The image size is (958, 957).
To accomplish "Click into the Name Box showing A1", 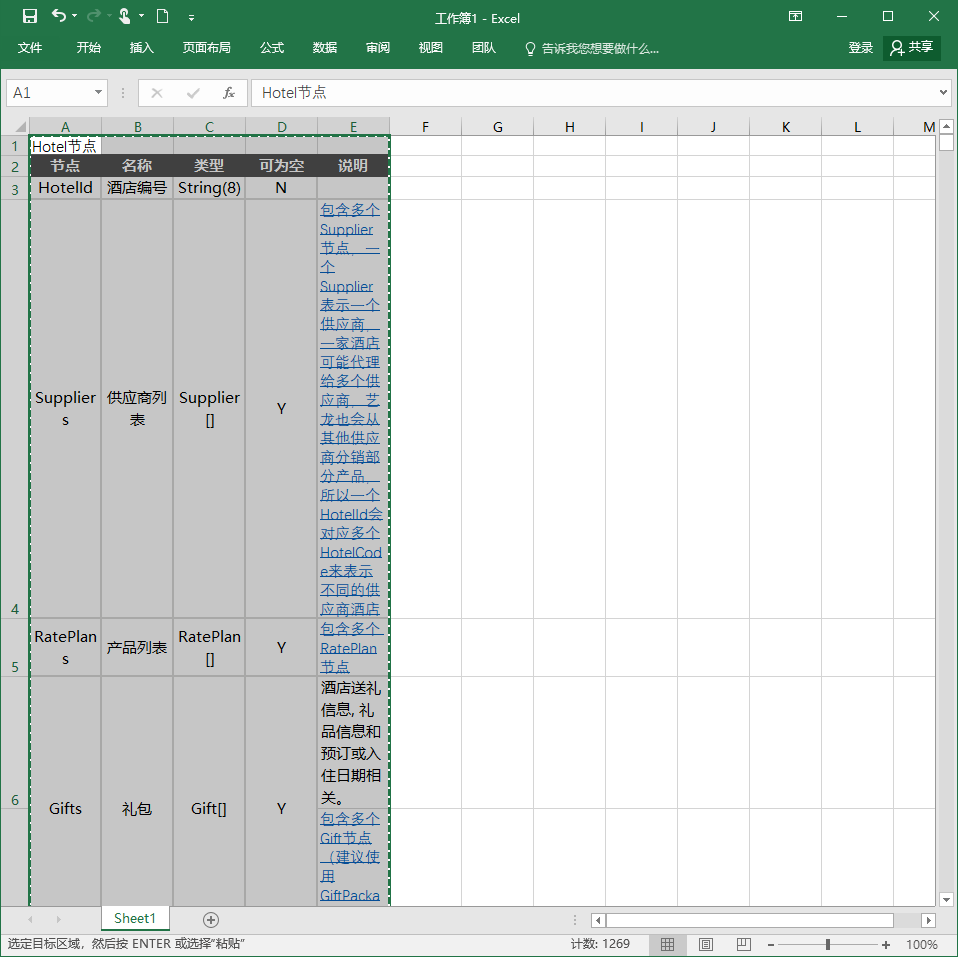I will point(49,93).
